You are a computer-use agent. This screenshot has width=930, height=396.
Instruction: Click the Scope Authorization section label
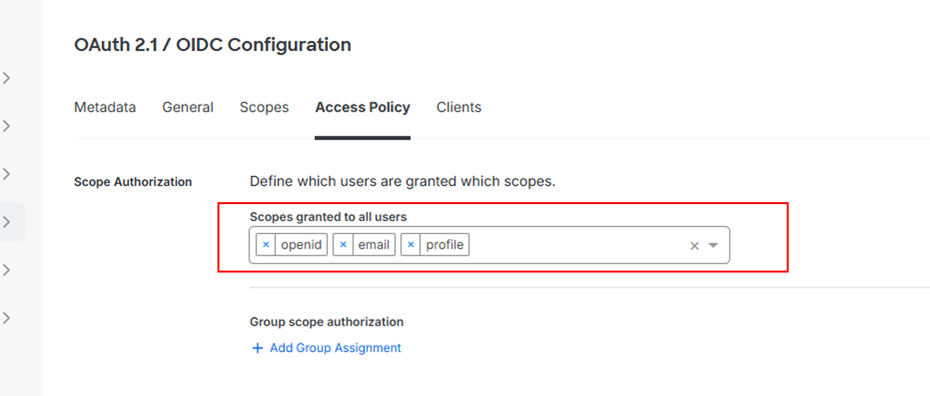(x=133, y=182)
